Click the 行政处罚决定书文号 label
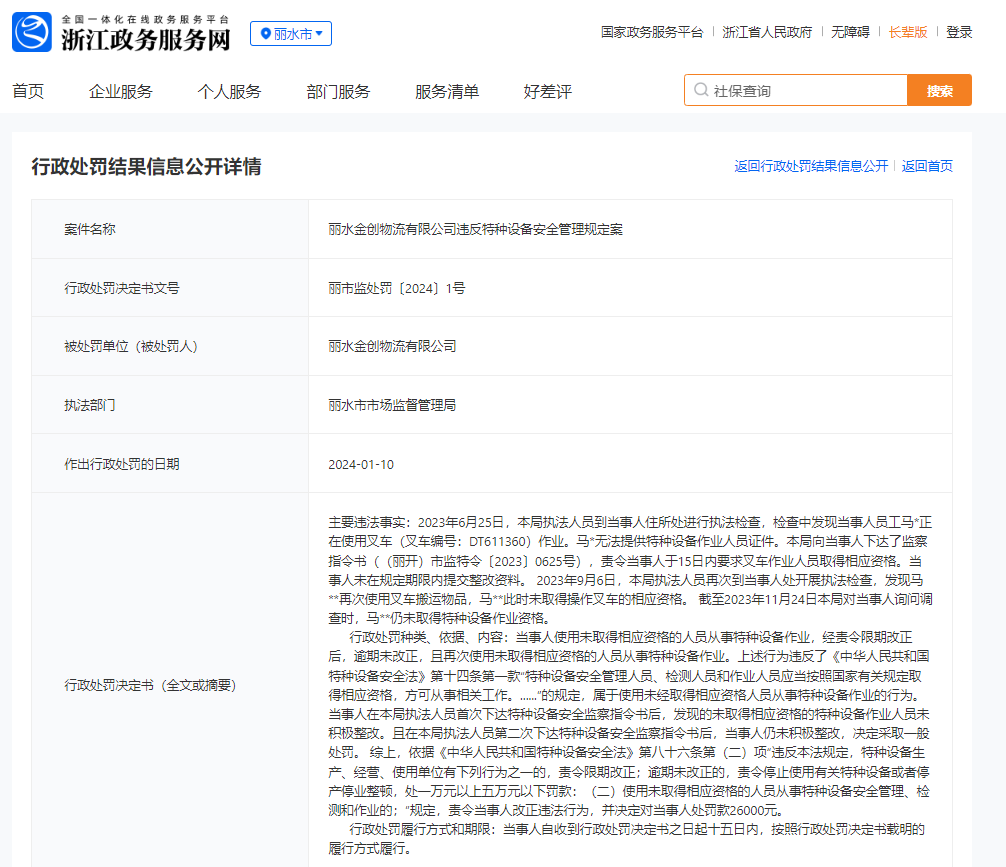The image size is (1006, 867). pyautogui.click(x=122, y=288)
